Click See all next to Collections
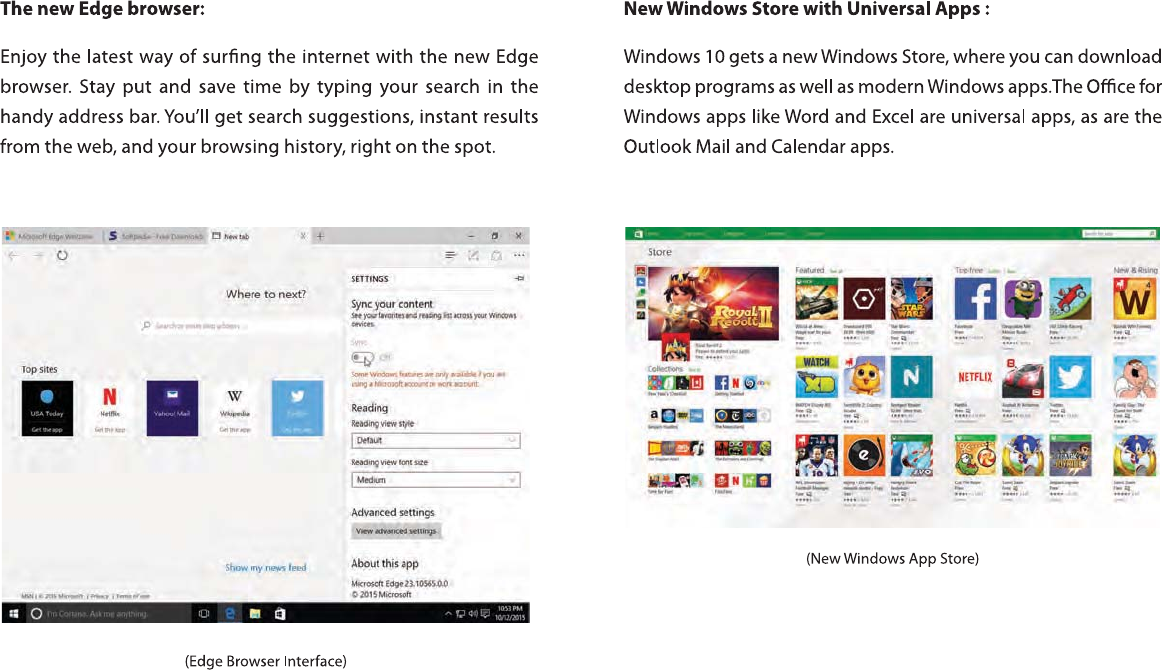The width and height of the screenshot is (1162, 670). click(694, 369)
